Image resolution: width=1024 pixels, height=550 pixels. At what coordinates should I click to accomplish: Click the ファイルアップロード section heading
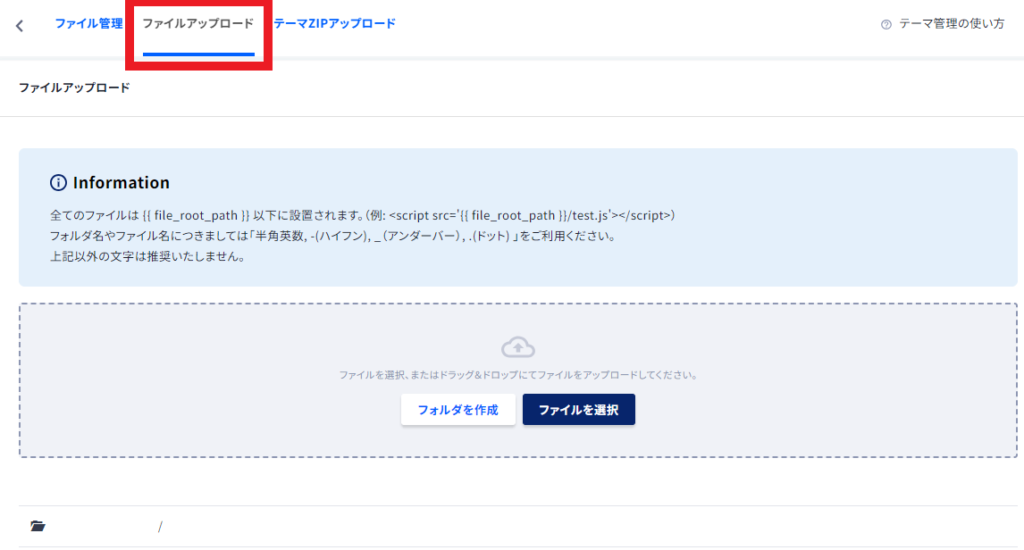[x=74, y=88]
